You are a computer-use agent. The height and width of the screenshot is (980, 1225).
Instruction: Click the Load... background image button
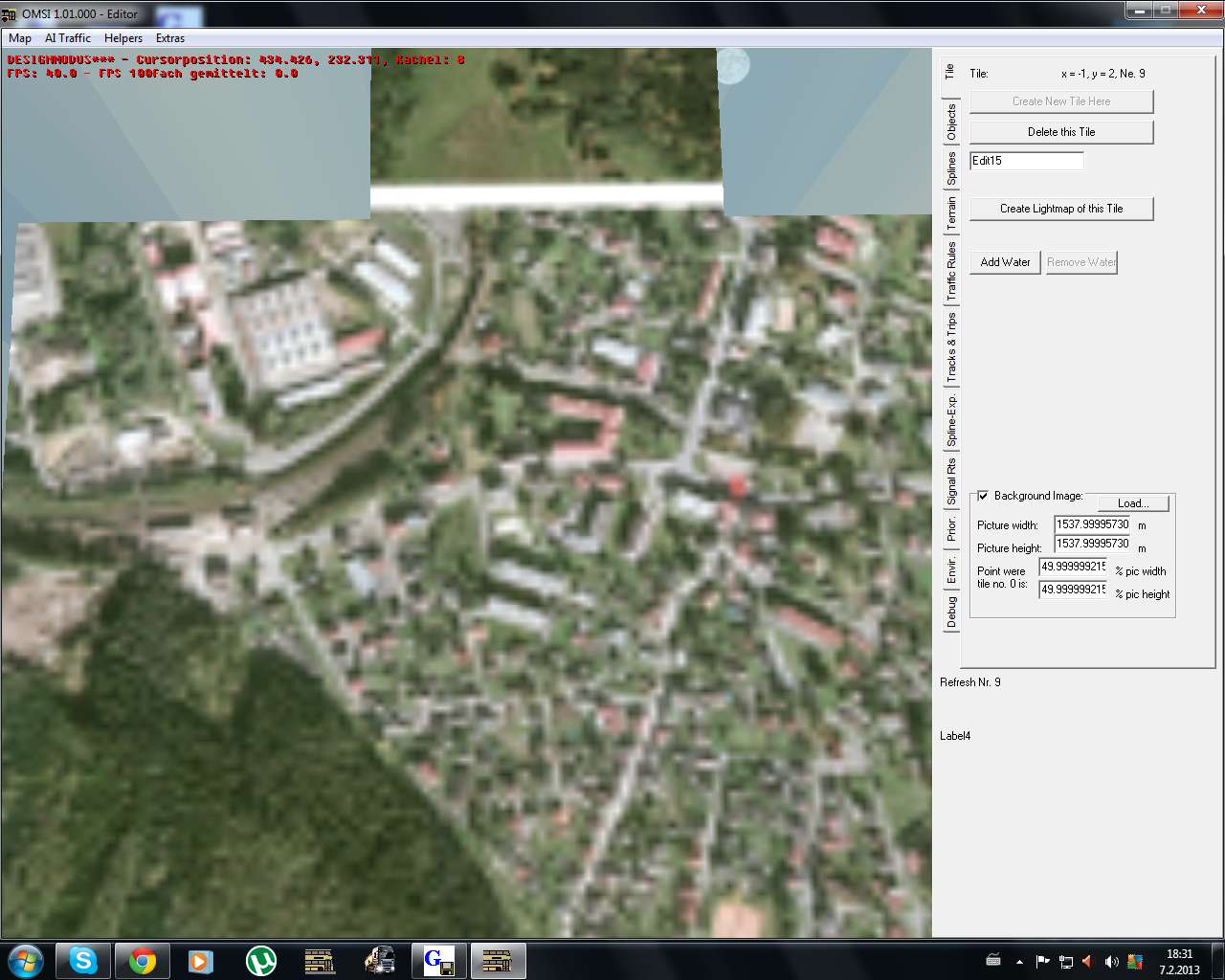pyautogui.click(x=1132, y=503)
